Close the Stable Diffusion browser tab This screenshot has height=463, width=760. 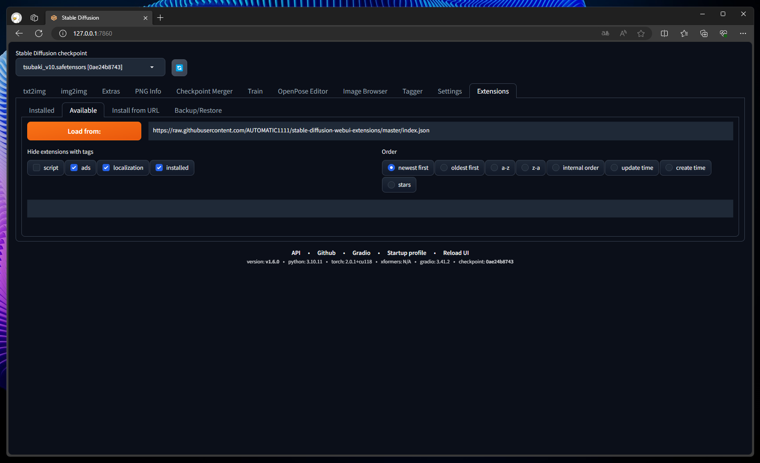coord(145,17)
